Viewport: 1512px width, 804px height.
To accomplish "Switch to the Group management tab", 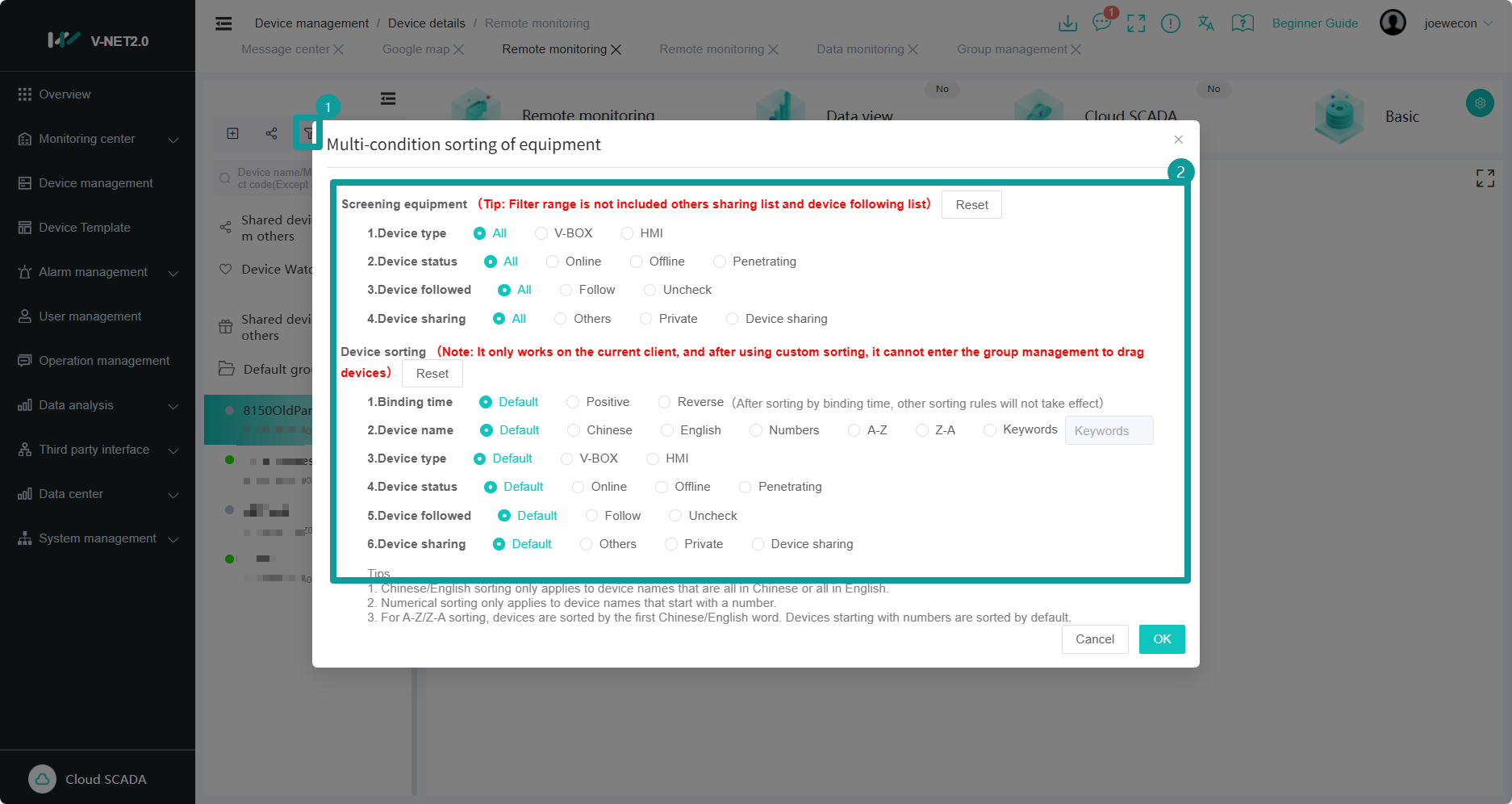I will pos(1012,49).
